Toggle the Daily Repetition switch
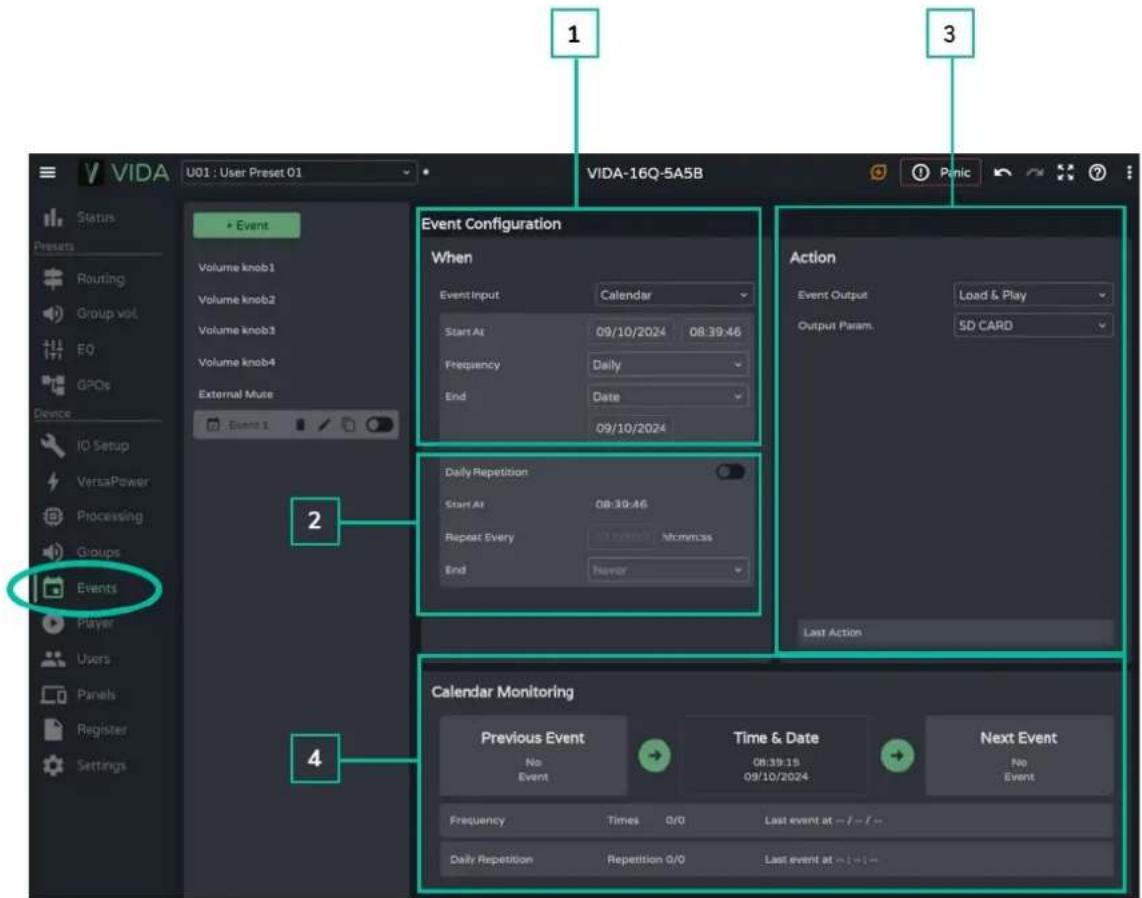The image size is (1142, 898). [x=731, y=472]
